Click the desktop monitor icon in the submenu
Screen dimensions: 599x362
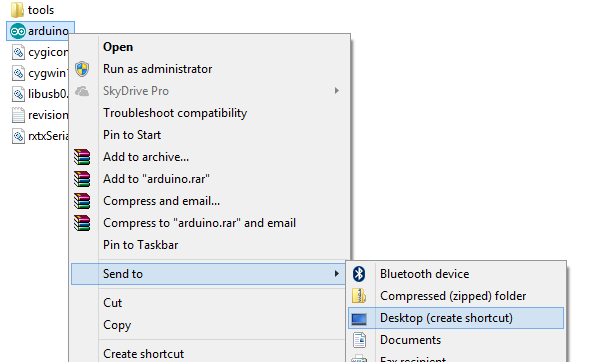pos(359,318)
